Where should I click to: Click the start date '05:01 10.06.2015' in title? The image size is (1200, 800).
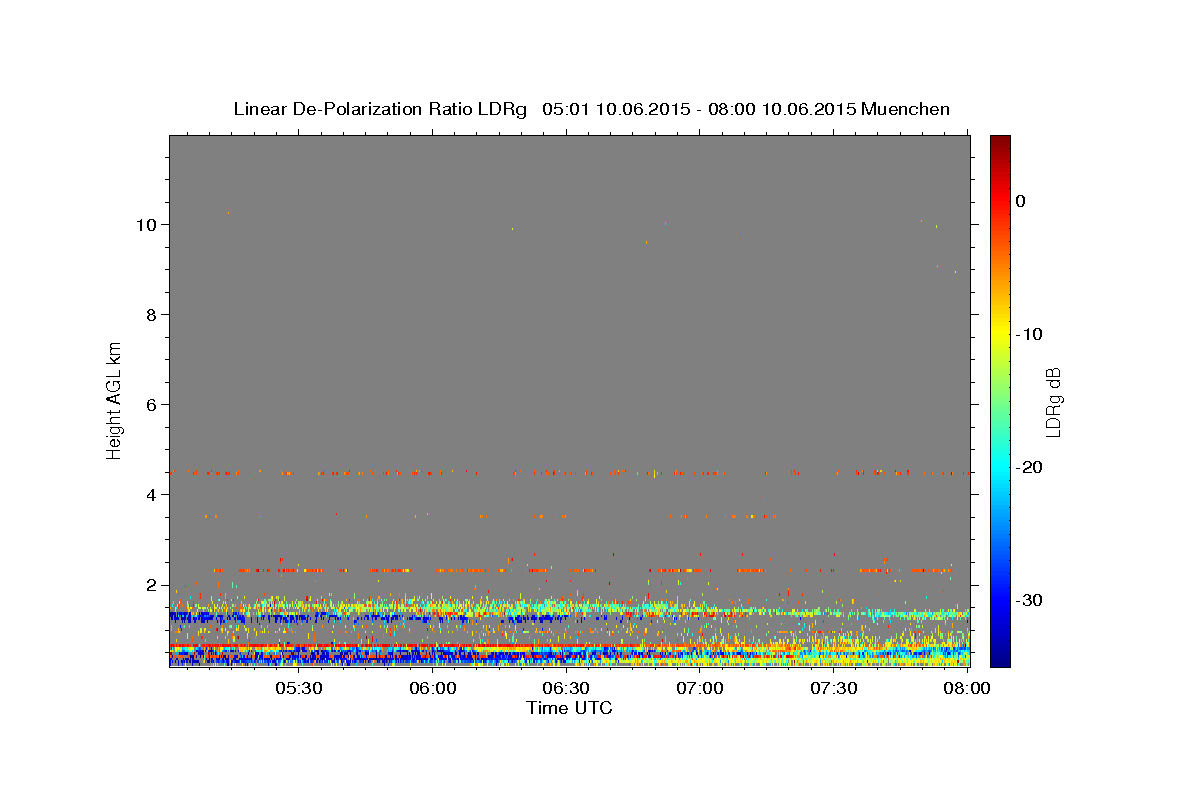click(615, 109)
